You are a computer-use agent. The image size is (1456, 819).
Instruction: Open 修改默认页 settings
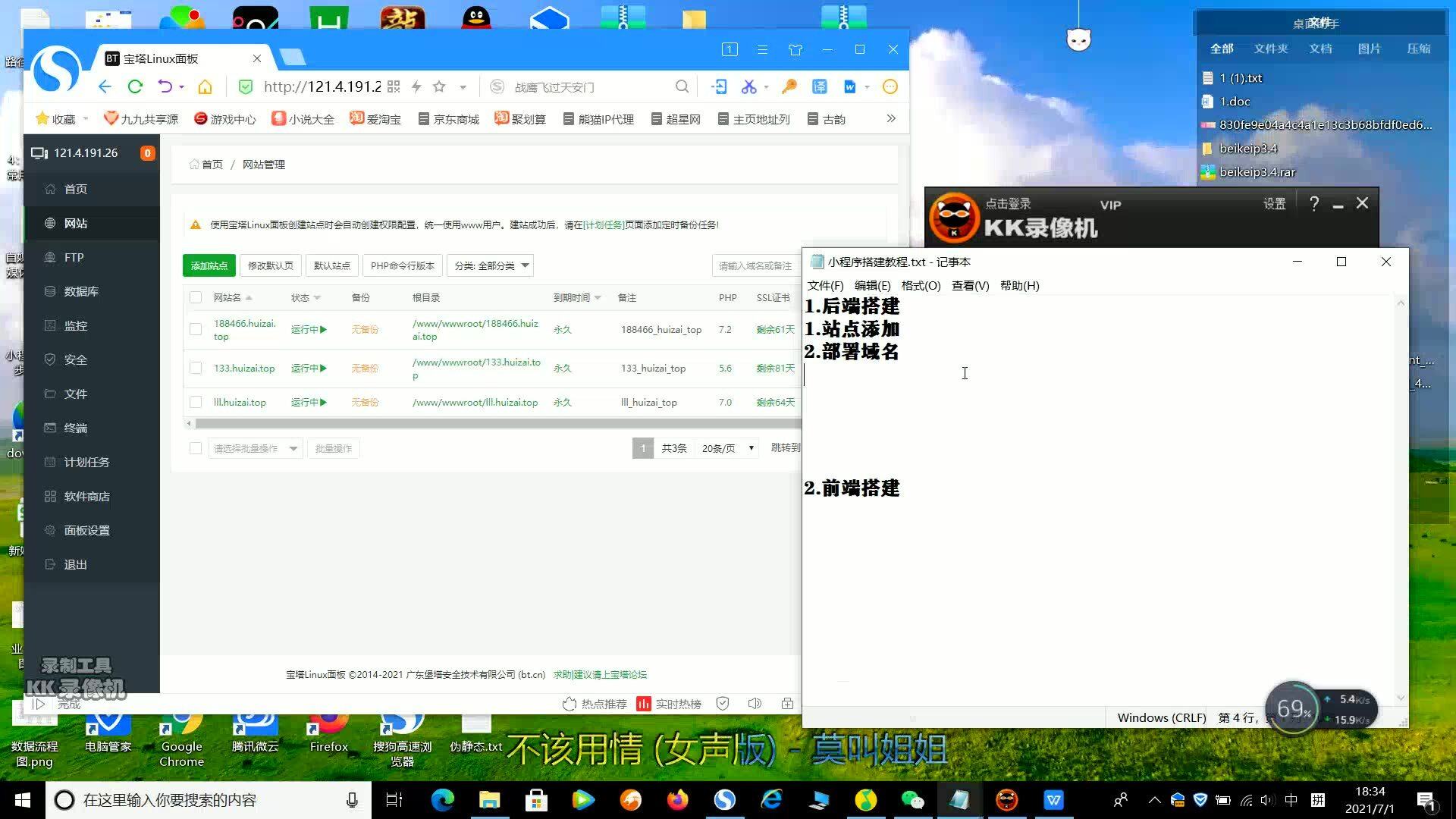coord(271,265)
